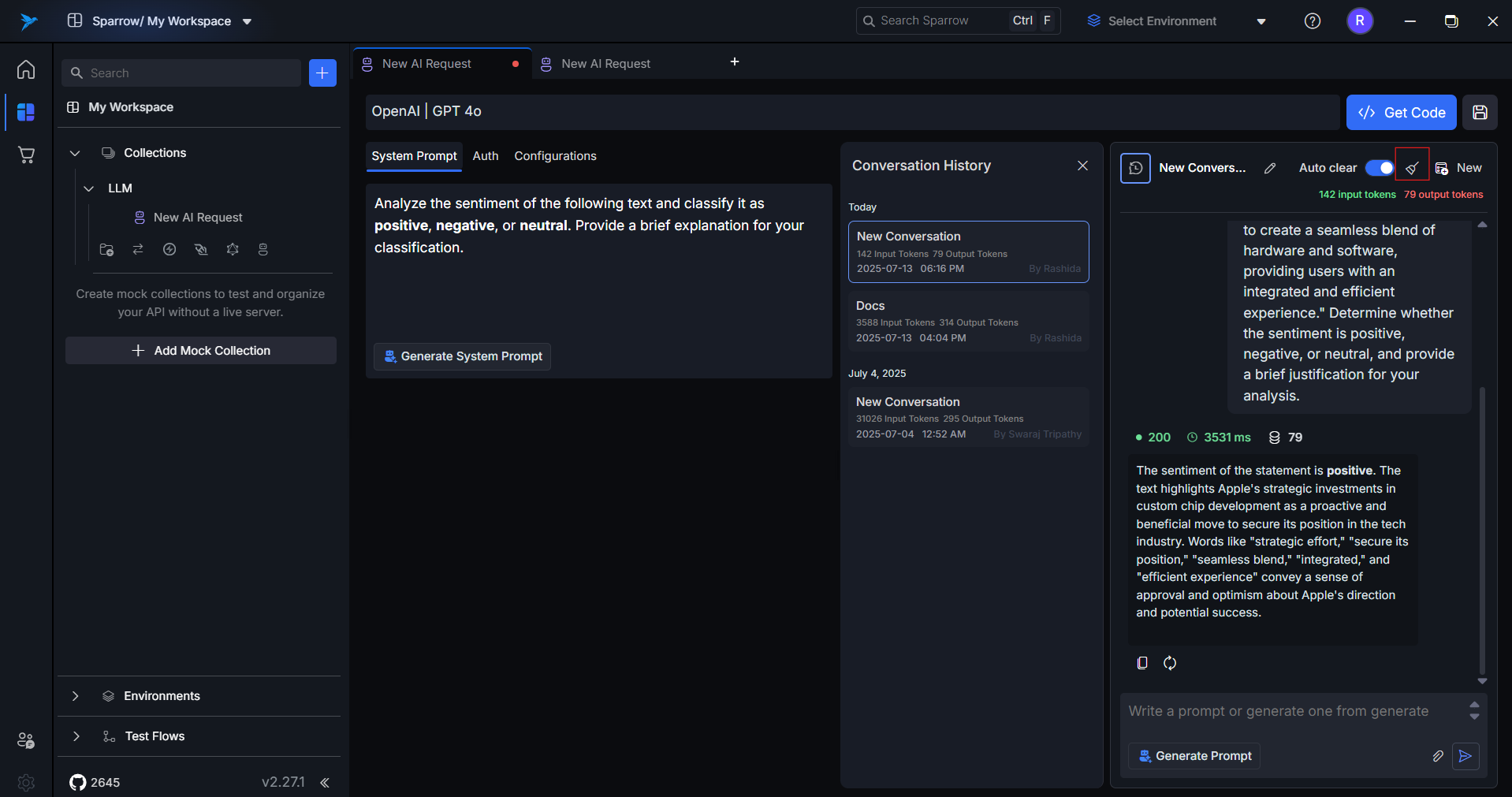Open the Home page from sidebar
This screenshot has height=797, width=1512.
click(x=26, y=70)
